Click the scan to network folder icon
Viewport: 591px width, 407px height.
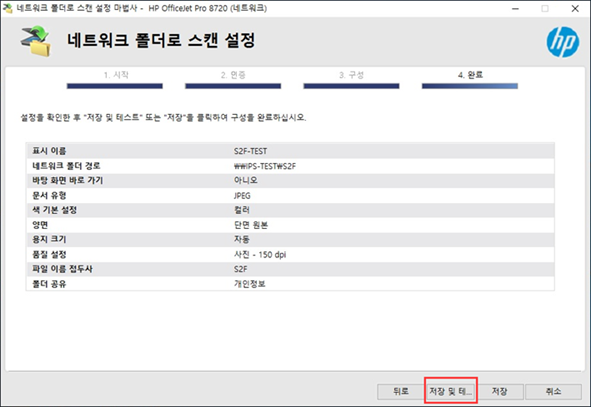tap(35, 41)
